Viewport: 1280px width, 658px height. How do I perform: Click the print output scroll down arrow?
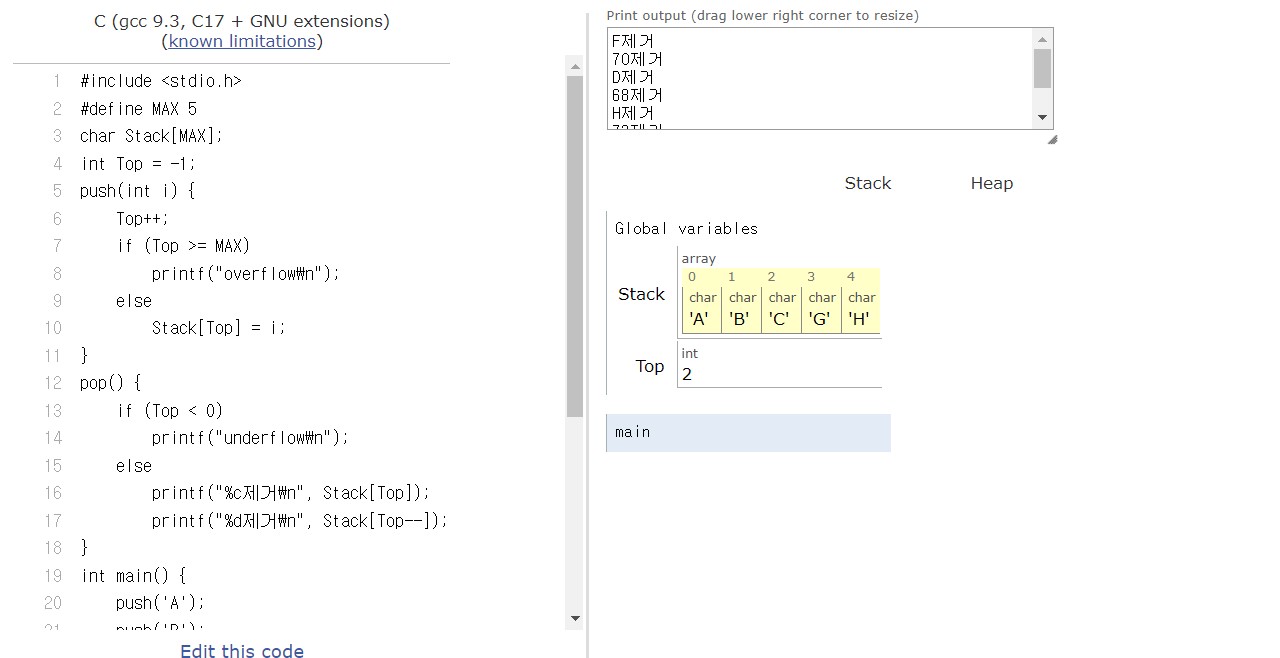(x=1043, y=117)
